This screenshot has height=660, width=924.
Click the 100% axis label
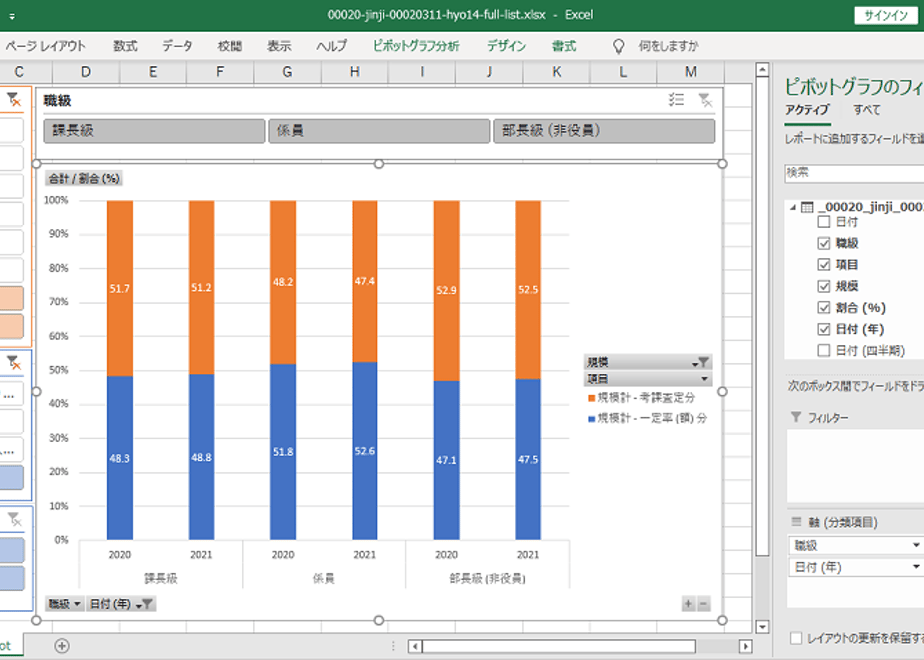[57, 200]
